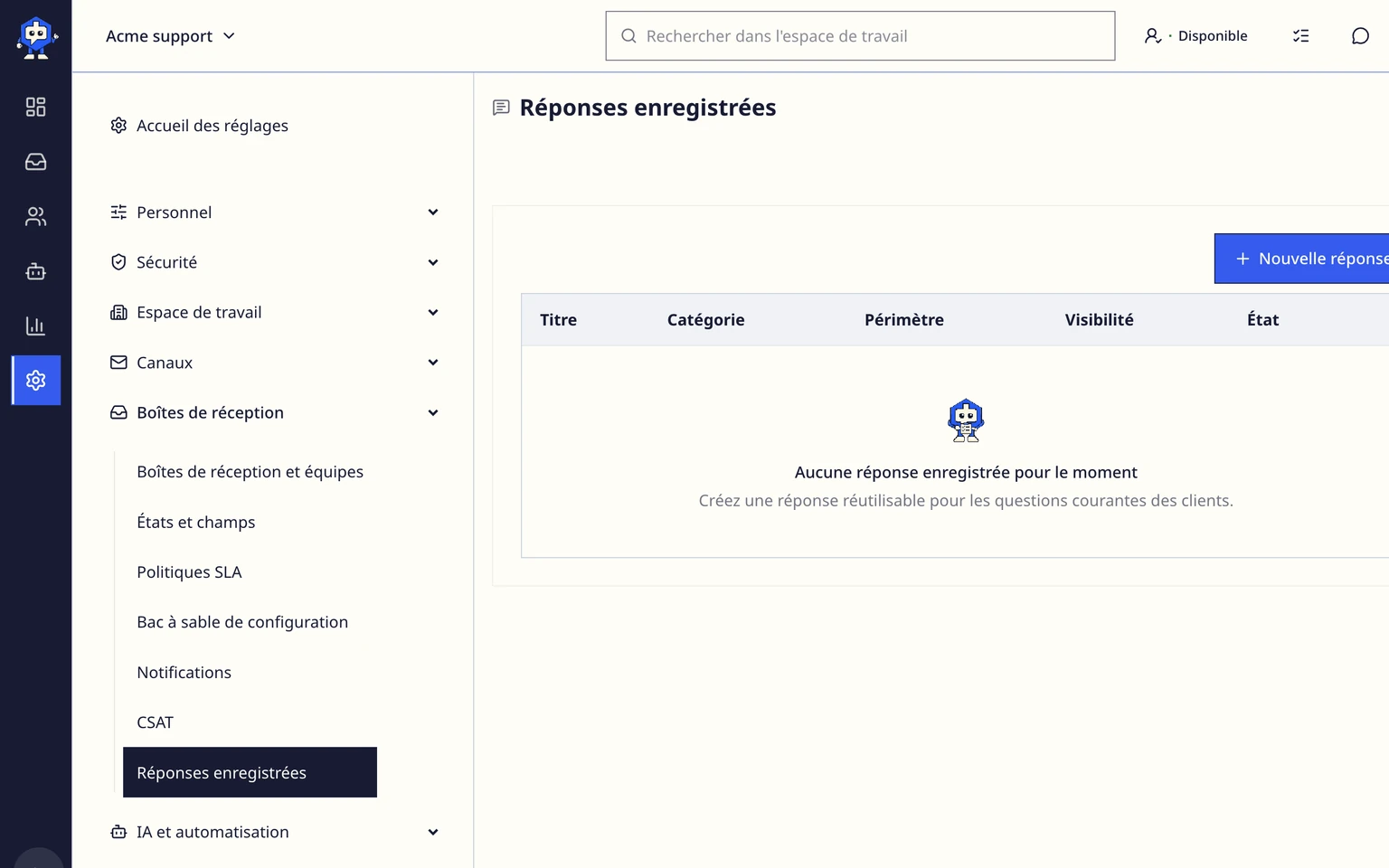Viewport: 1389px width, 868px height.
Task: Click the gear icon beside Accueil des réglages
Action: [118, 125]
